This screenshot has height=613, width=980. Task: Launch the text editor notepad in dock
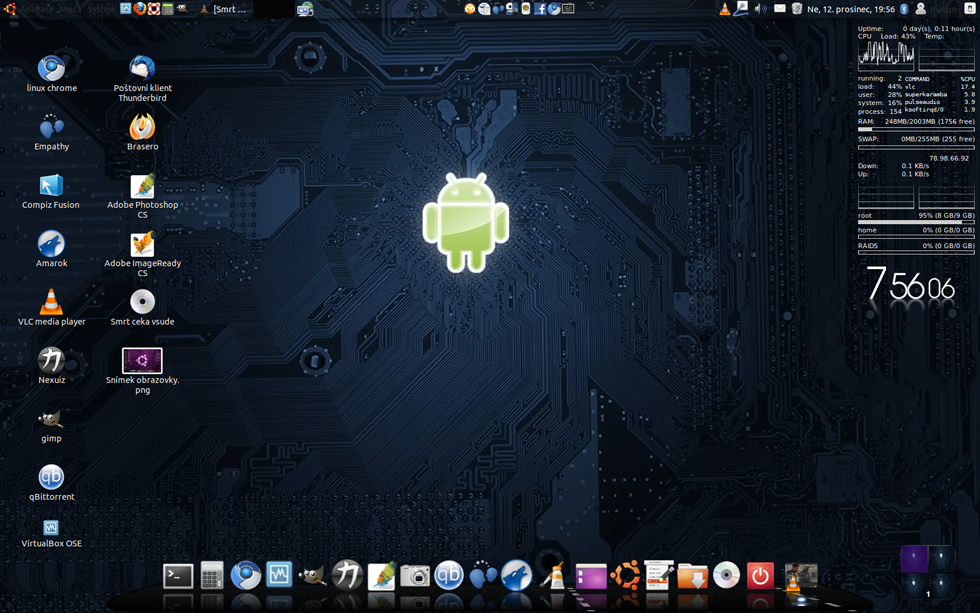[659, 576]
